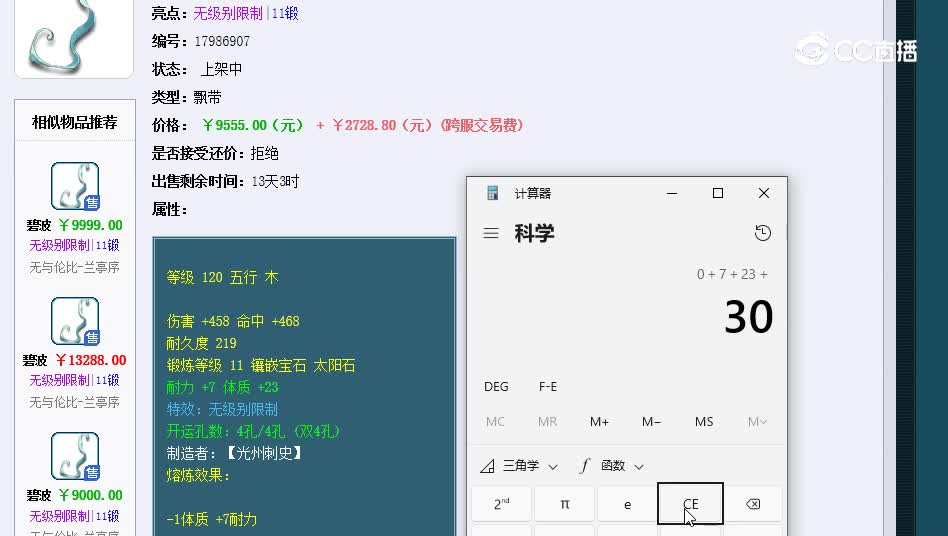
Task: Click the MS memory store button
Action: coord(704,422)
